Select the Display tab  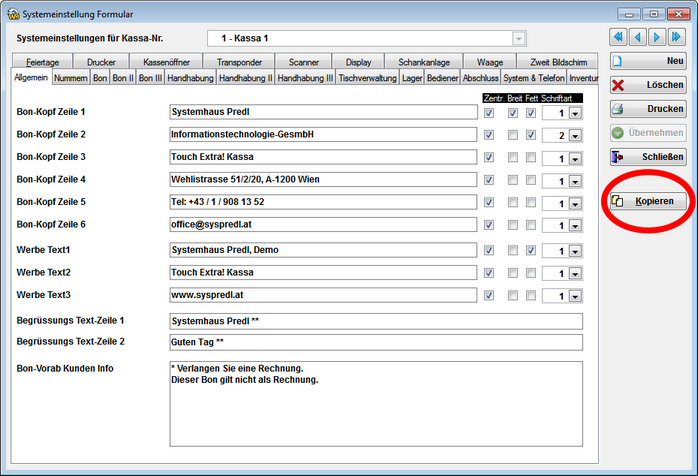point(358,62)
